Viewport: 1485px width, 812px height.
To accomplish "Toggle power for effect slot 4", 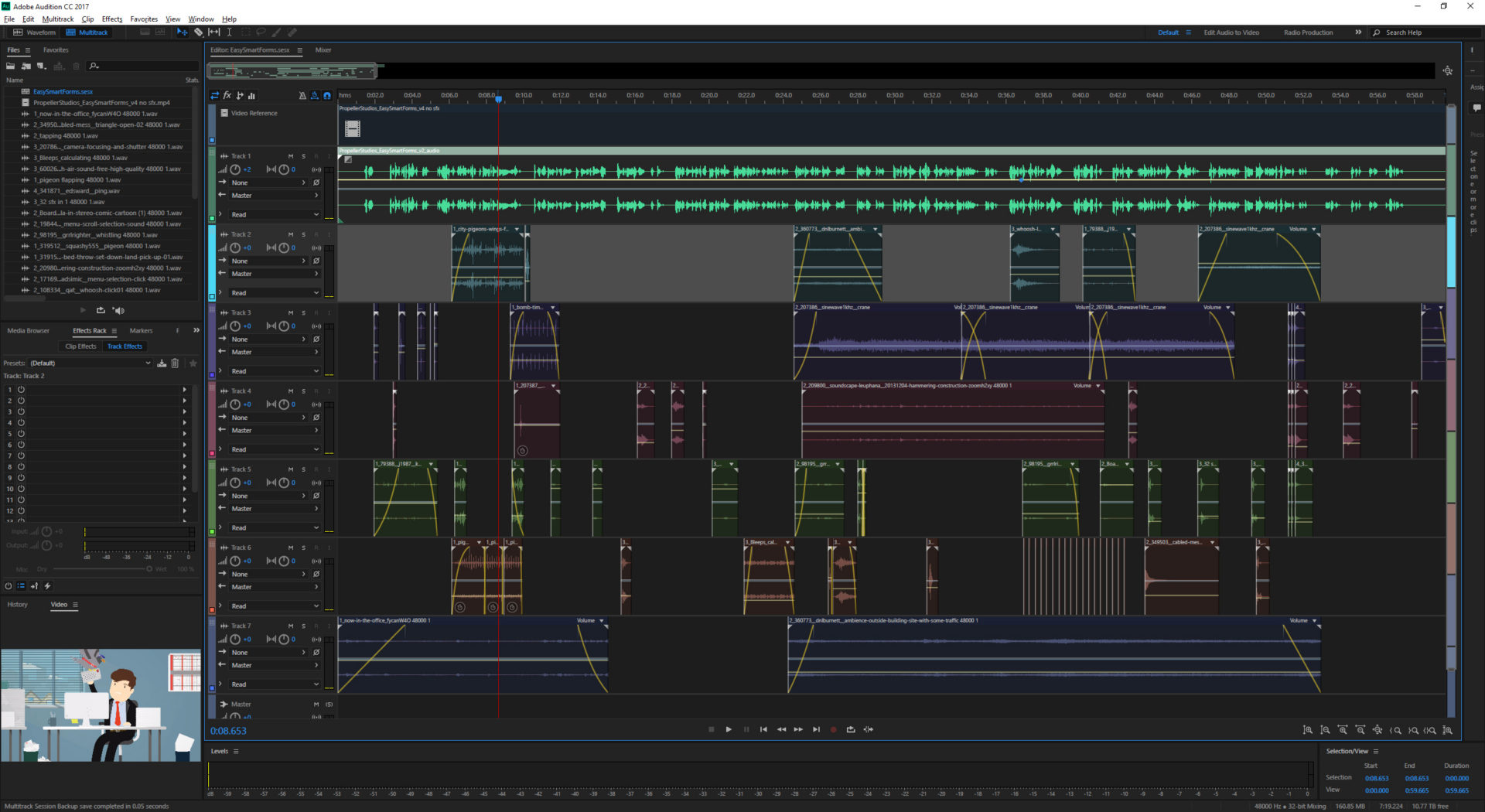I will click(21, 423).
